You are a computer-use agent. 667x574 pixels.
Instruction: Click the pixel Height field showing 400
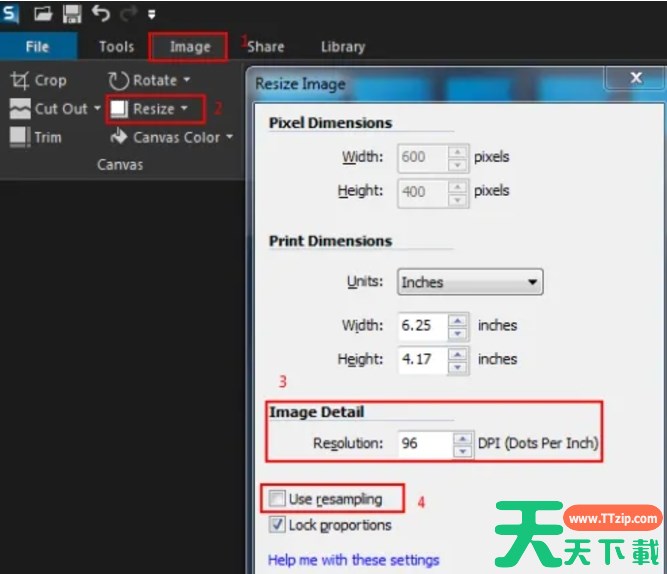pyautogui.click(x=422, y=191)
